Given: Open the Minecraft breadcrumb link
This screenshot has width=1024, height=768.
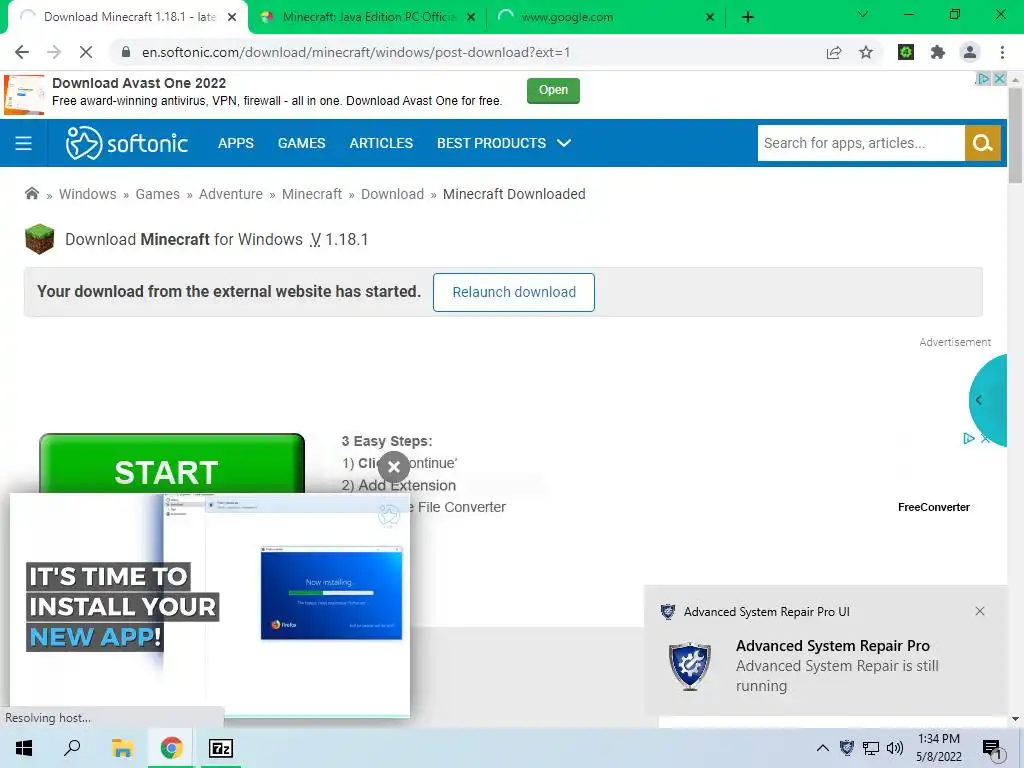Looking at the screenshot, I should click(312, 194).
